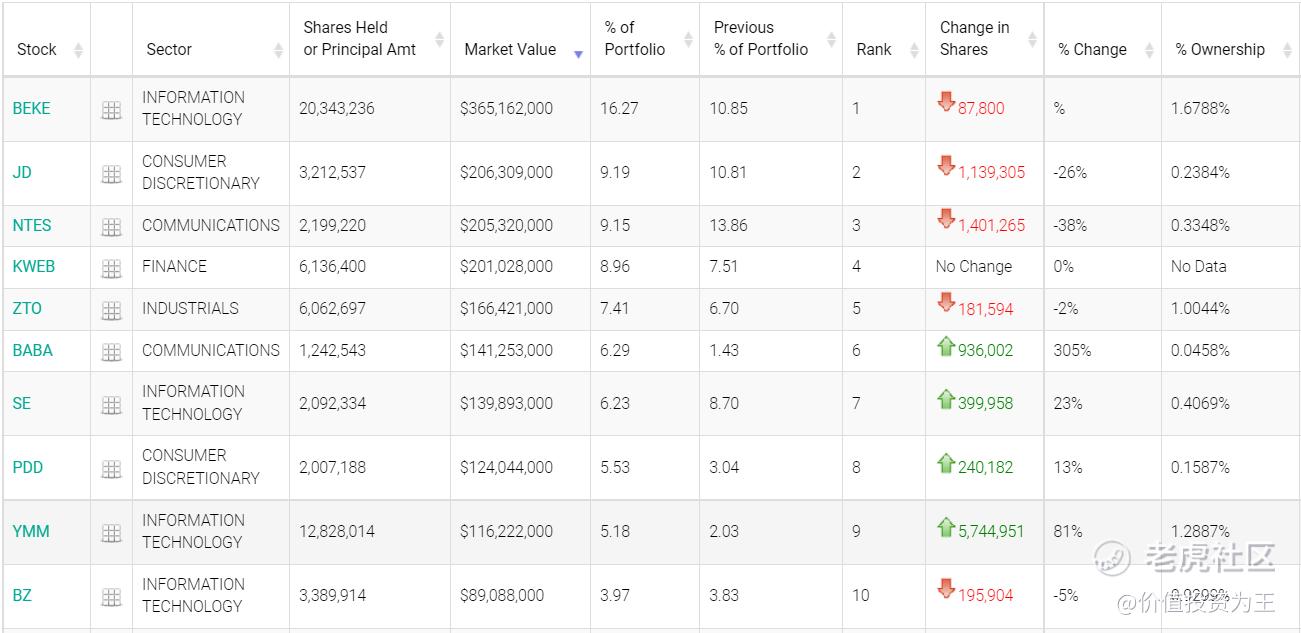
Task: Sort by Shares Held or Principal Amt
Action: pos(439,39)
